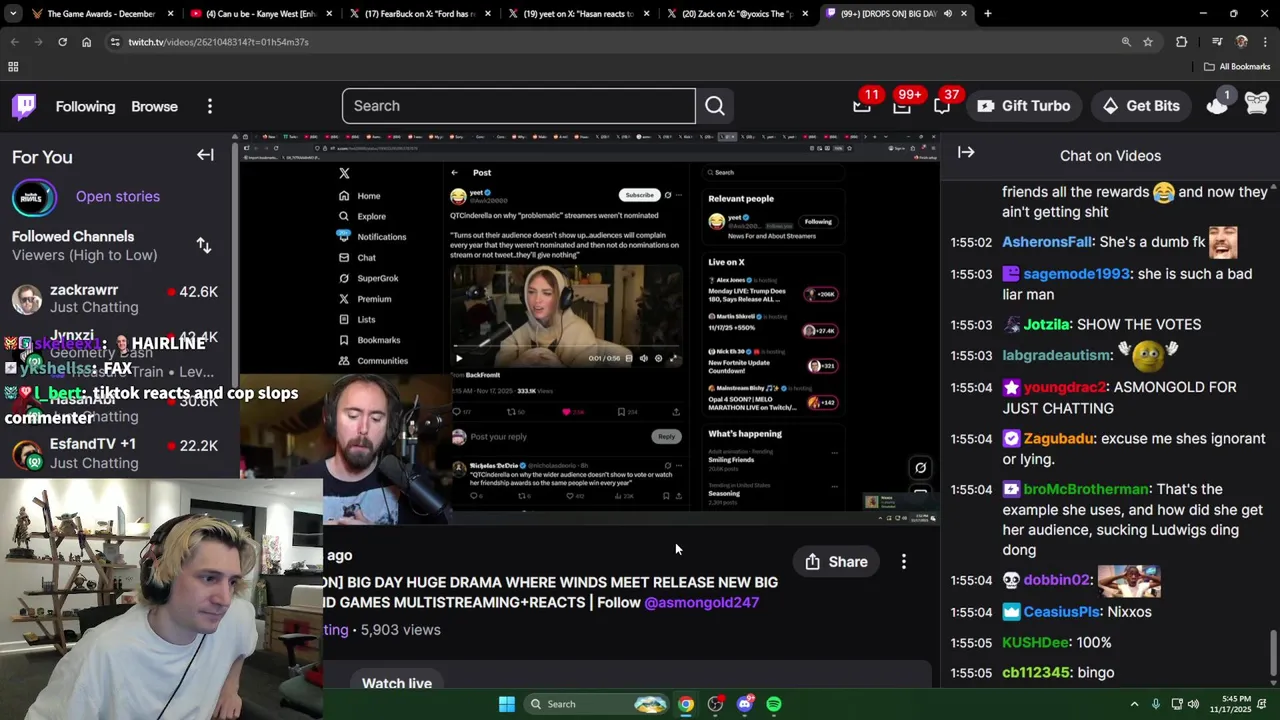Open the Twitch inbox icon with 99+ badge
The height and width of the screenshot is (720, 1280).
coord(902,106)
